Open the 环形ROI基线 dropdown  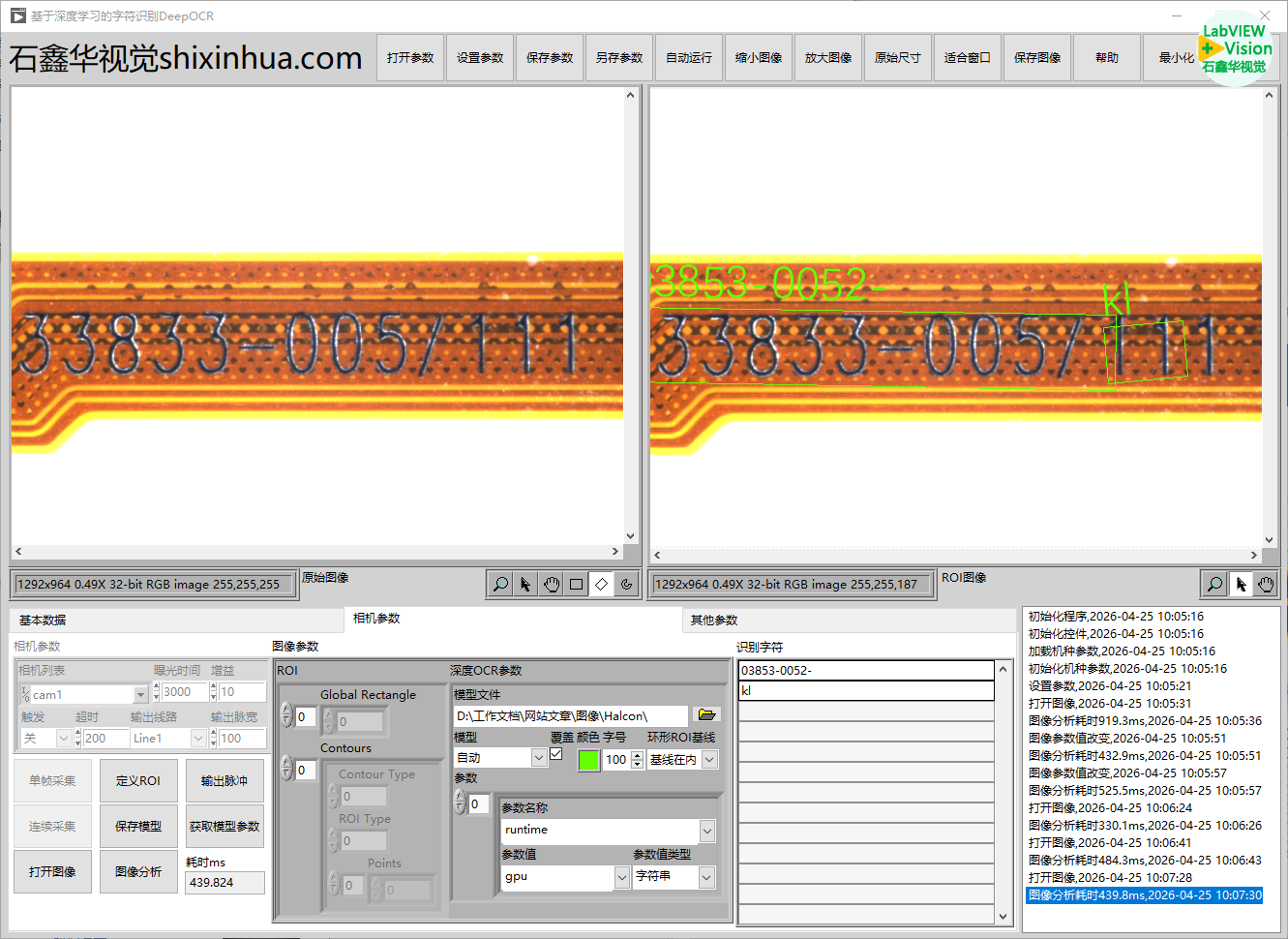(x=709, y=760)
